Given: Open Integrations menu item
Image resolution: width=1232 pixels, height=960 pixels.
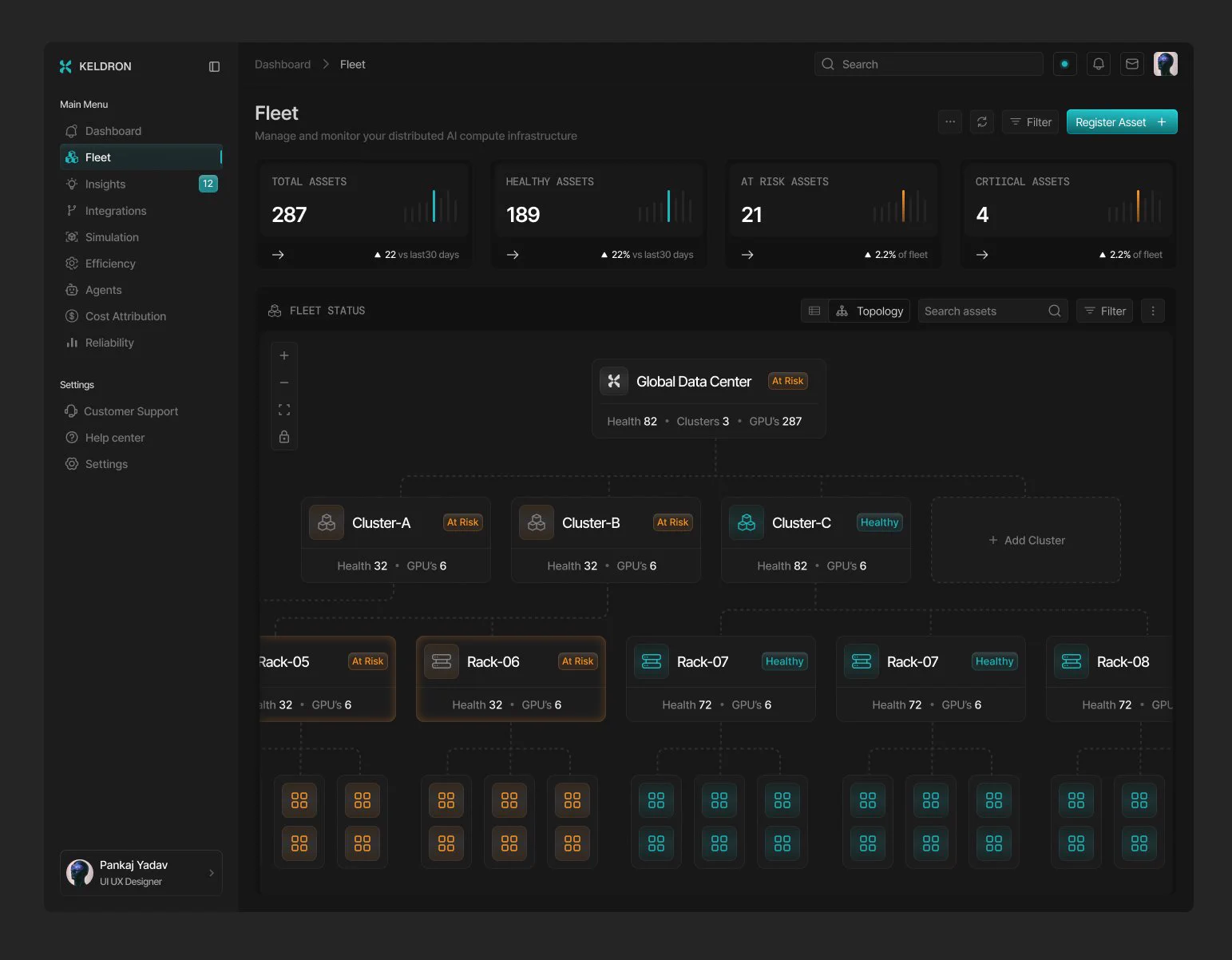Looking at the screenshot, I should (141, 211).
